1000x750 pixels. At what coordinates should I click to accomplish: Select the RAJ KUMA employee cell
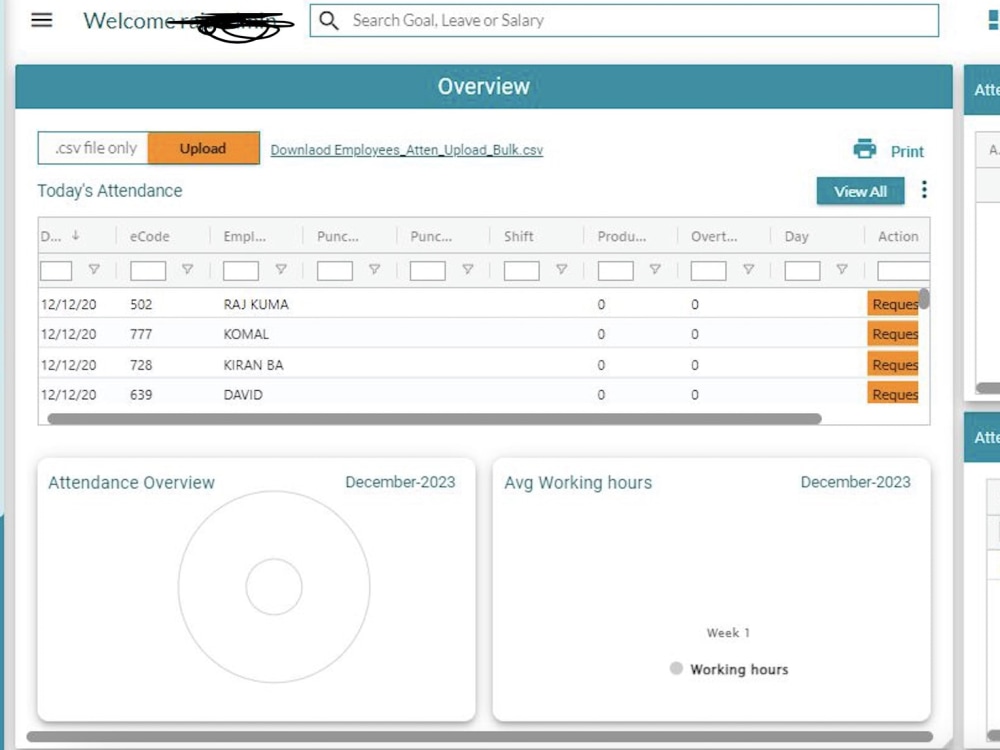tap(256, 304)
